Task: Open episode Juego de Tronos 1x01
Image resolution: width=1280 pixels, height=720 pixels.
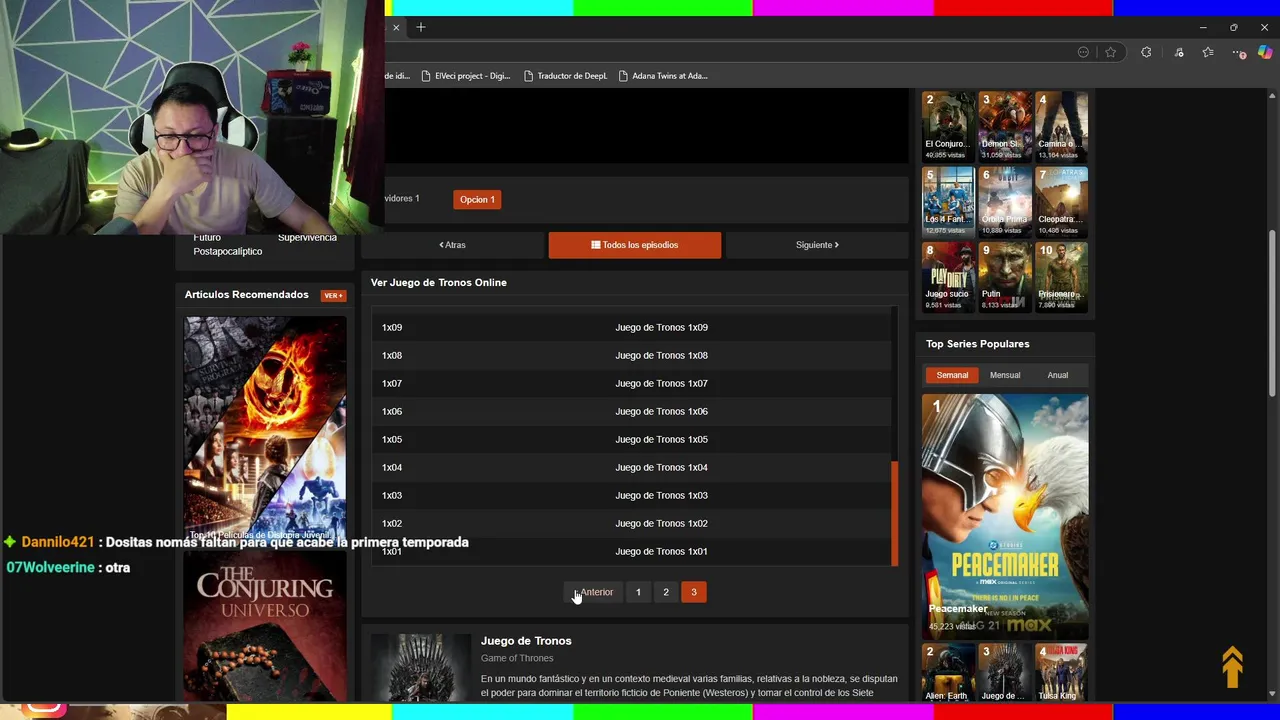Action: (631, 551)
